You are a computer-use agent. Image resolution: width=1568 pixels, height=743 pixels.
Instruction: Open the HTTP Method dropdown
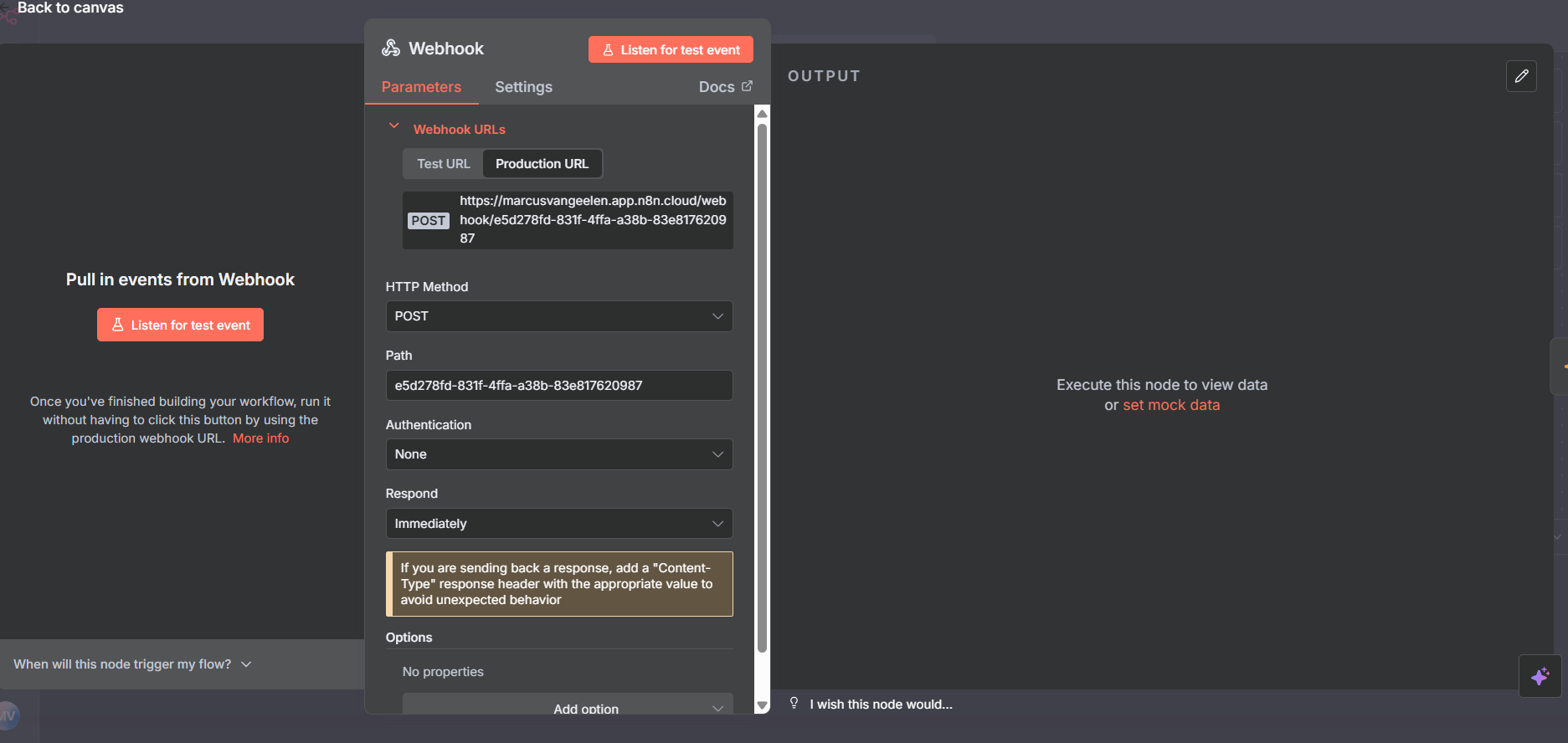[559, 316]
